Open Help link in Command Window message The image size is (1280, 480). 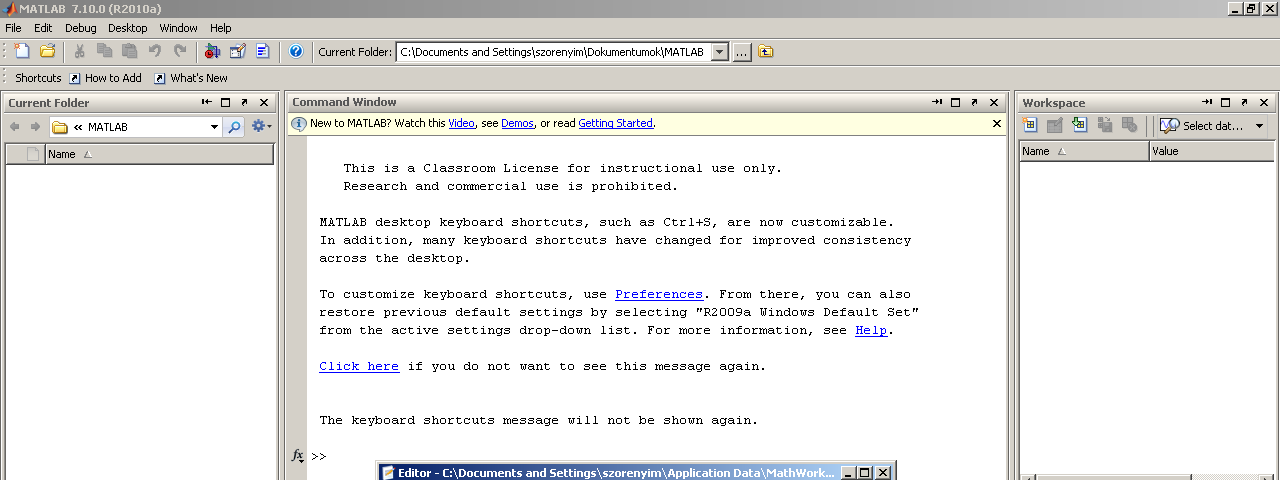click(871, 330)
